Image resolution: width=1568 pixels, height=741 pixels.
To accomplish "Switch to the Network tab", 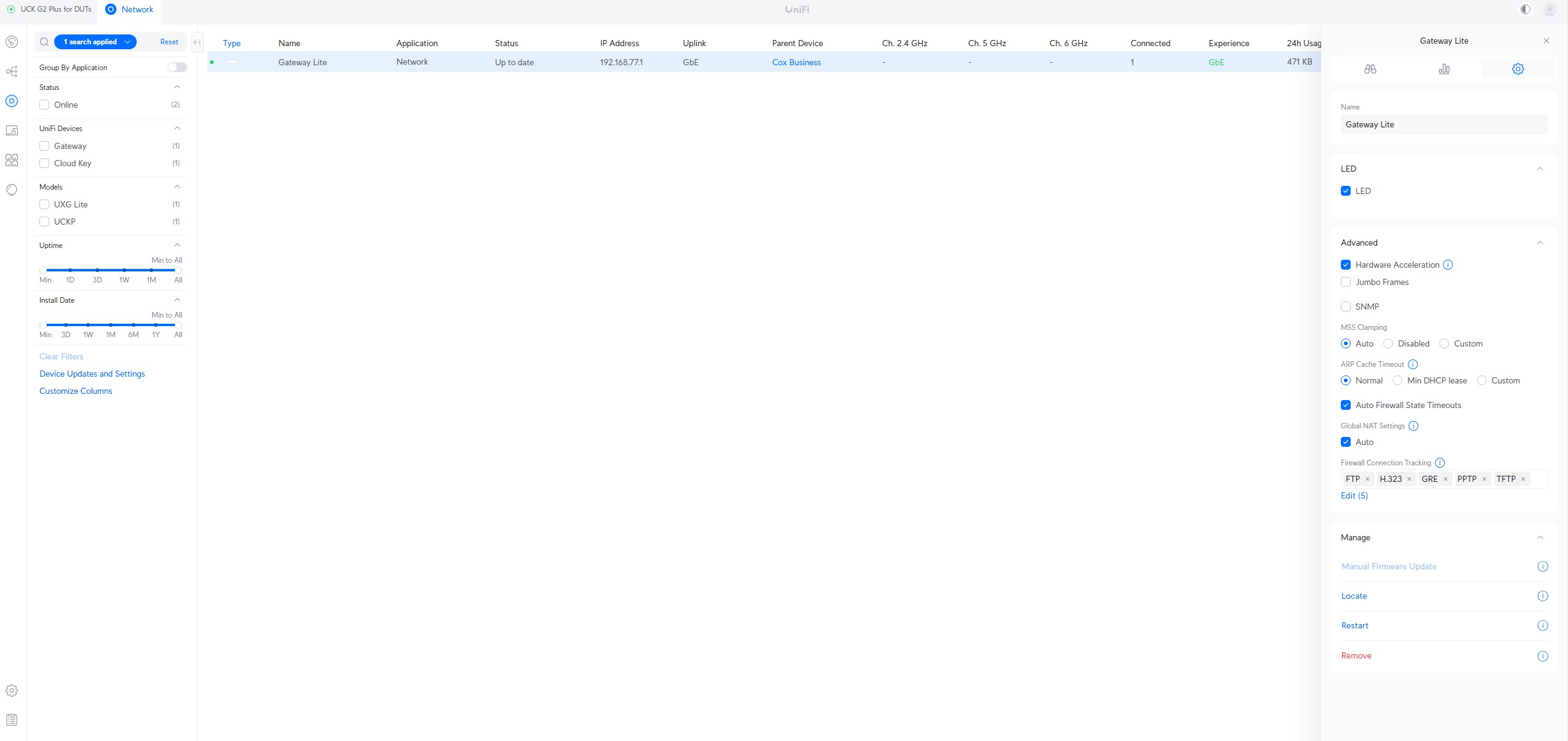I will pos(130,9).
